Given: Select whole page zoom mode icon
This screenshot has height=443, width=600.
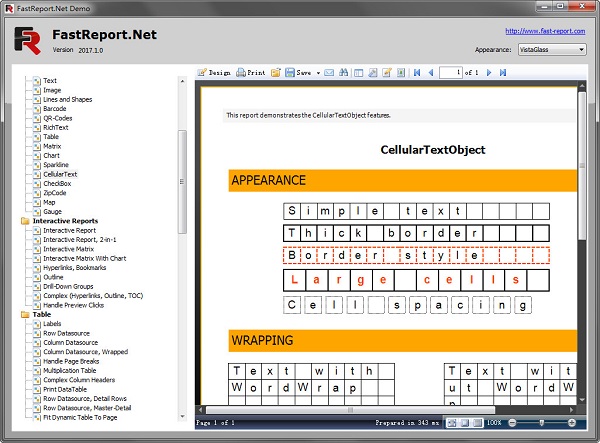Looking at the screenshot, I should (x=452, y=422).
